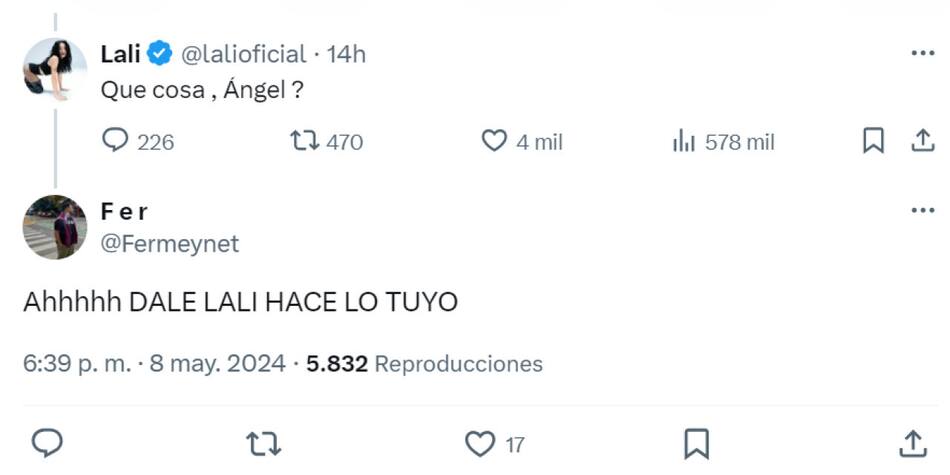
Task: Open Lali's profile picture
Action: (54, 70)
